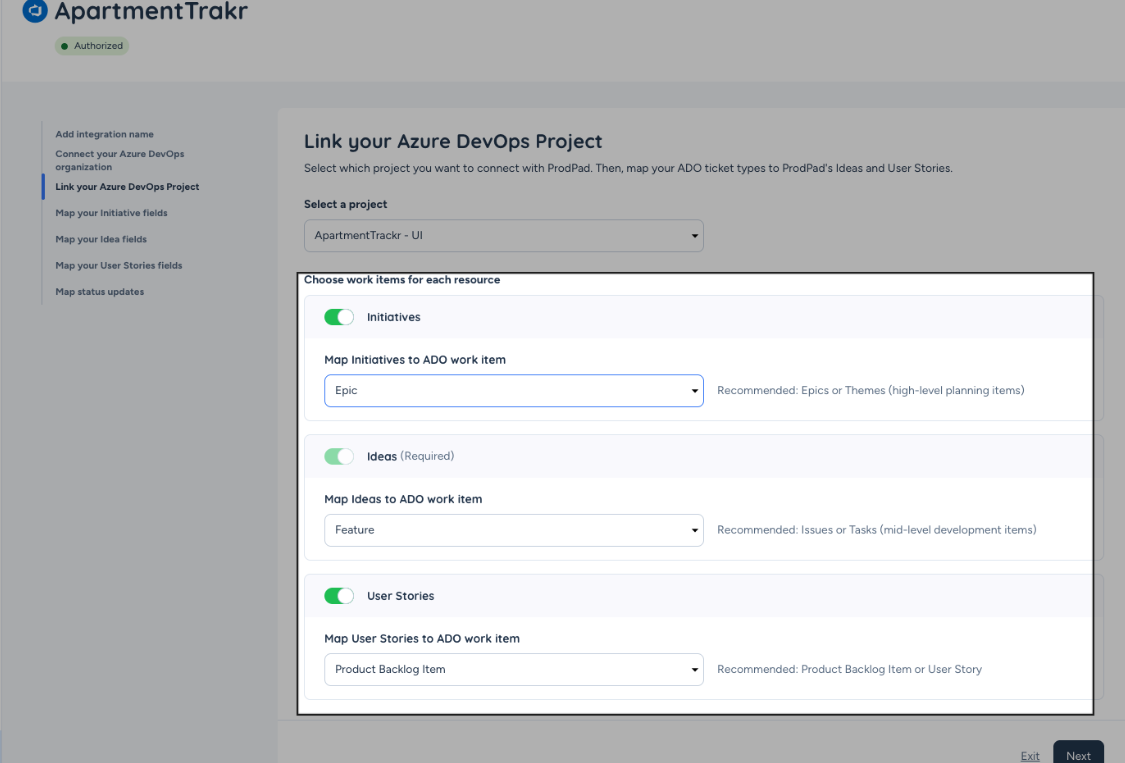The image size is (1125, 763).
Task: Go to Connect your Azure DevOps organization step
Action: point(120,160)
